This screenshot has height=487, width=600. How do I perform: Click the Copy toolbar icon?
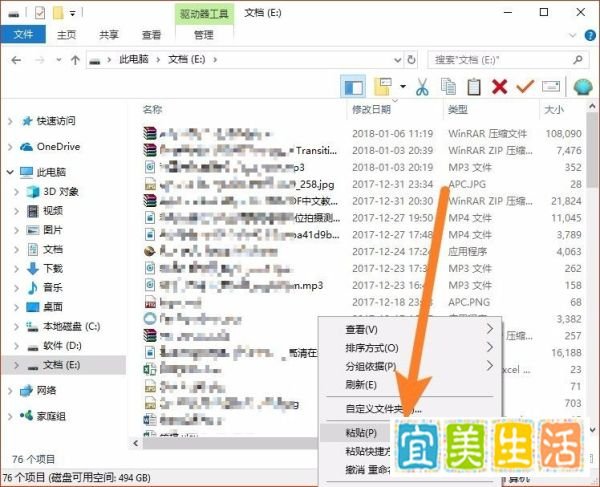[x=448, y=87]
